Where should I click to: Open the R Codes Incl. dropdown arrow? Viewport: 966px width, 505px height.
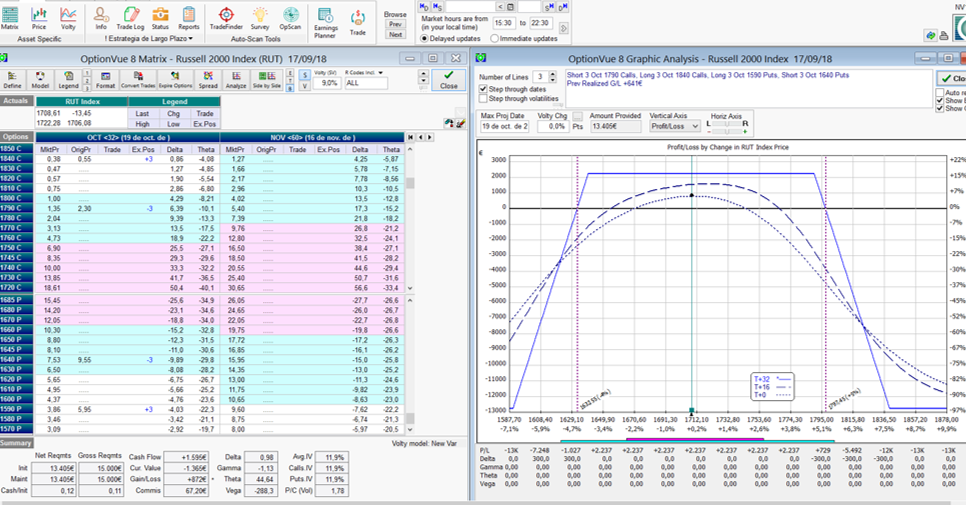click(381, 73)
